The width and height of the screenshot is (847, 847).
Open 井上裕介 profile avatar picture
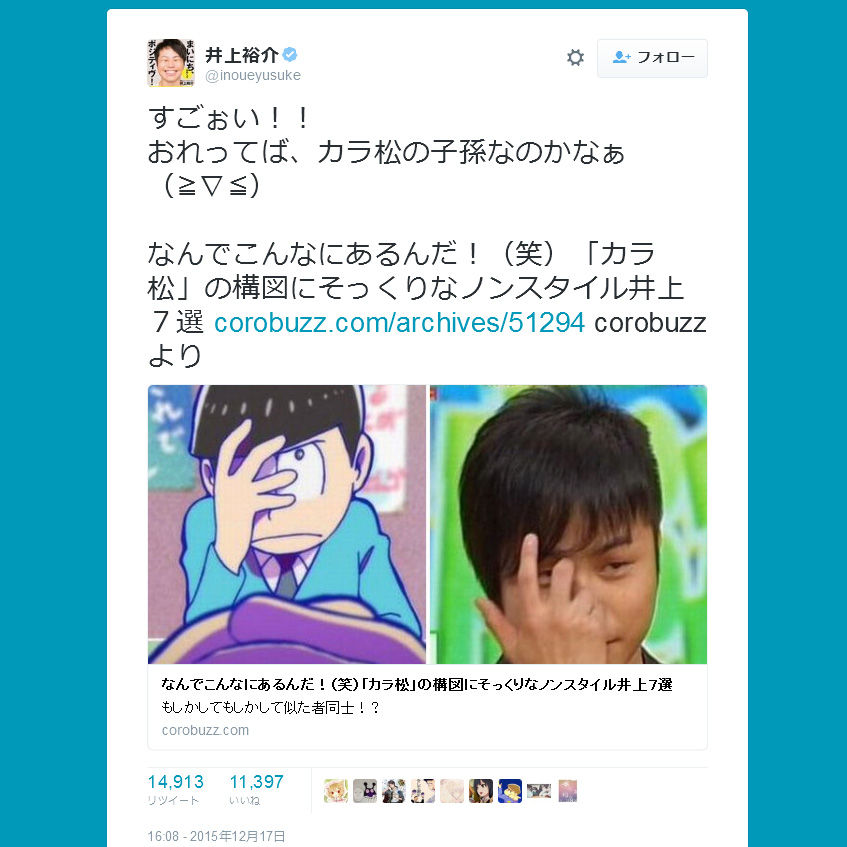click(x=171, y=63)
